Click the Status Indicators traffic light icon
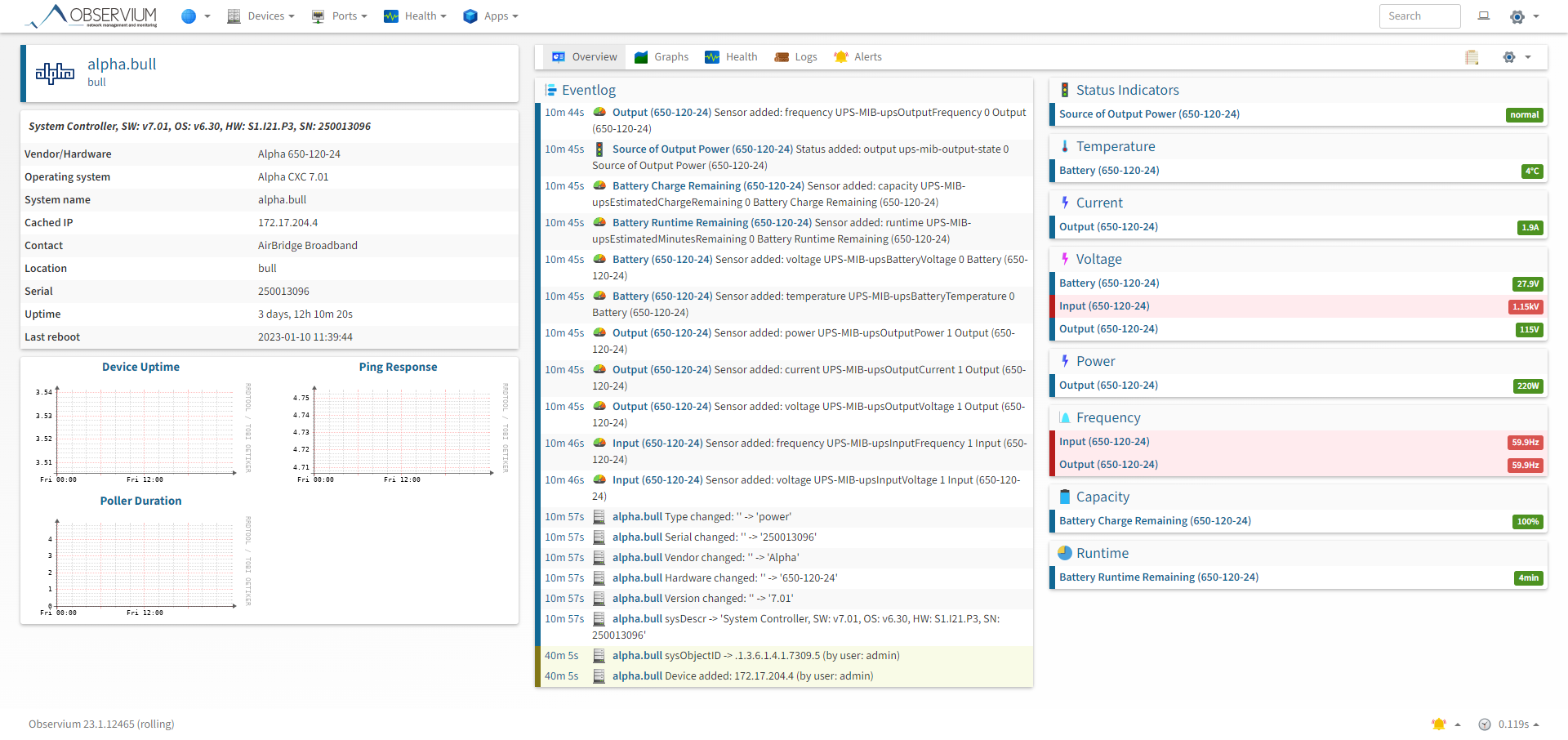1568x740 pixels. coord(1065,90)
